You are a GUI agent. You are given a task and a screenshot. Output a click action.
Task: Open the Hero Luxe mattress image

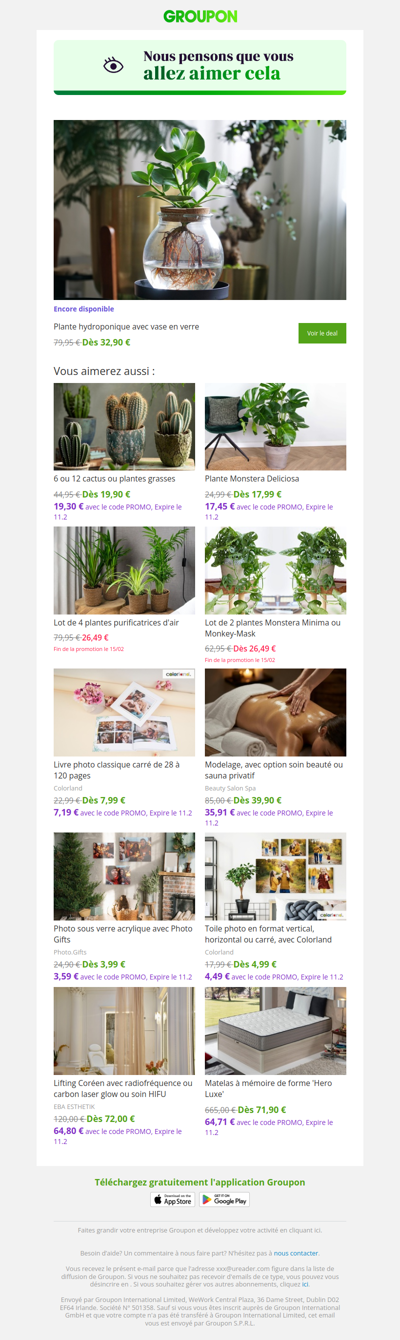tap(276, 1031)
